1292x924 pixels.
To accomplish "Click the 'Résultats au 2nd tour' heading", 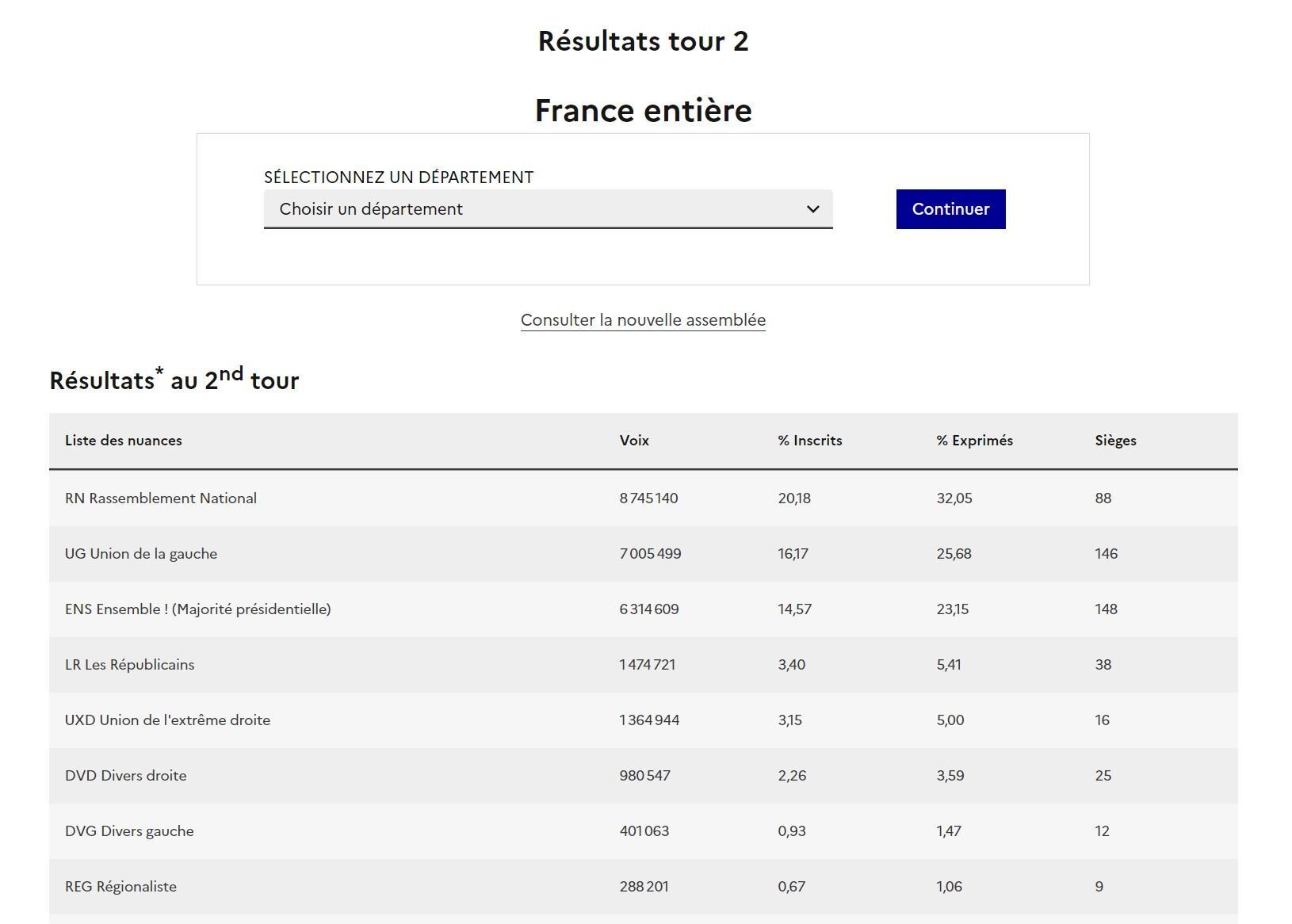I will click(x=174, y=380).
